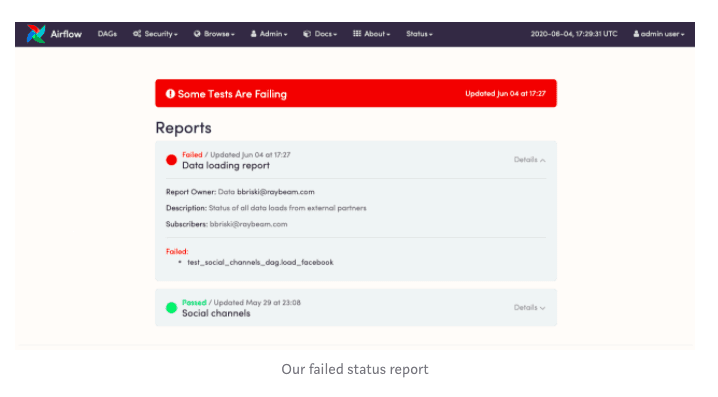The width and height of the screenshot is (718, 397).
Task: Expand Social channels report details
Action: pyautogui.click(x=529, y=308)
